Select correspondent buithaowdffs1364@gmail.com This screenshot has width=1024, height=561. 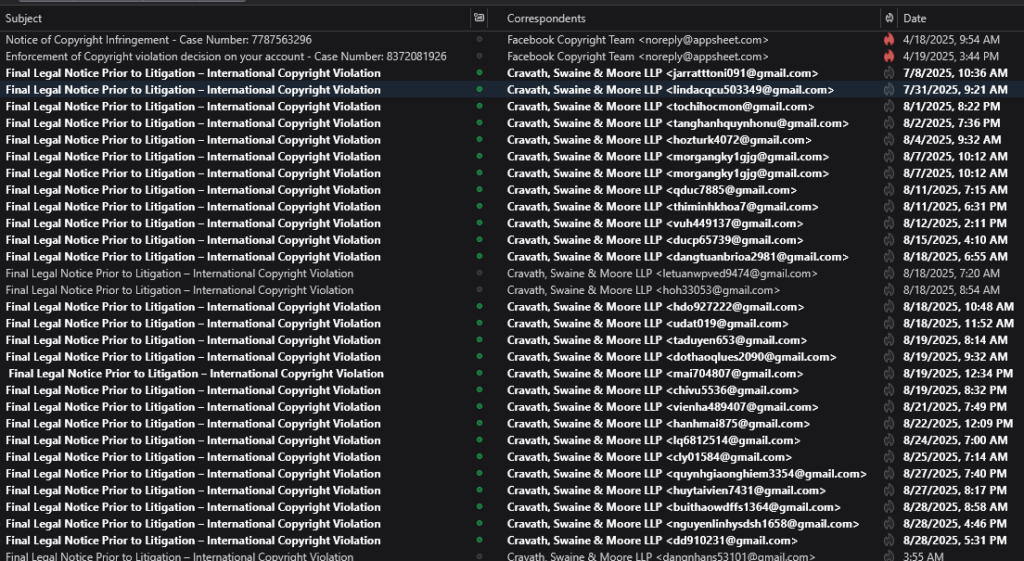[674, 507]
